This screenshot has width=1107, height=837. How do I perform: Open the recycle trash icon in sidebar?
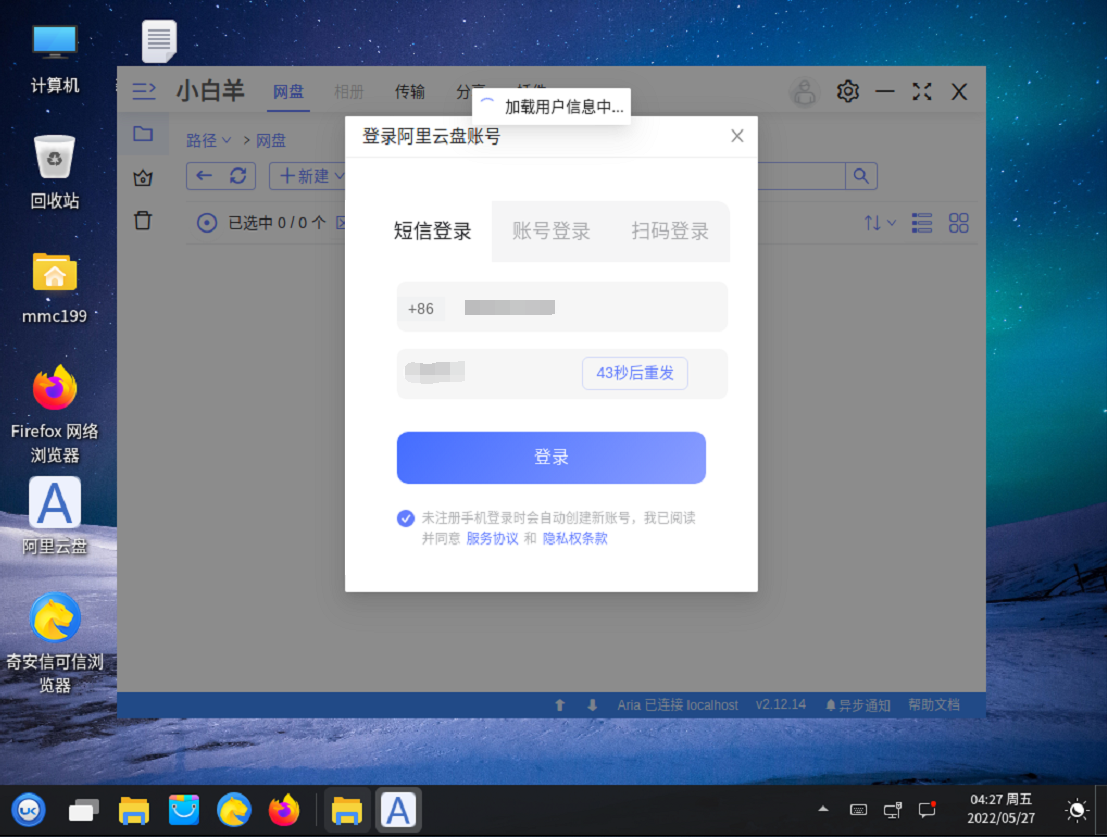[143, 221]
